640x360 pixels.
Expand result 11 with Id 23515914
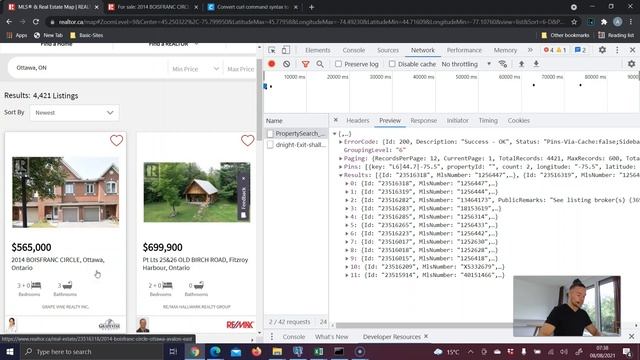pyautogui.click(x=347, y=275)
